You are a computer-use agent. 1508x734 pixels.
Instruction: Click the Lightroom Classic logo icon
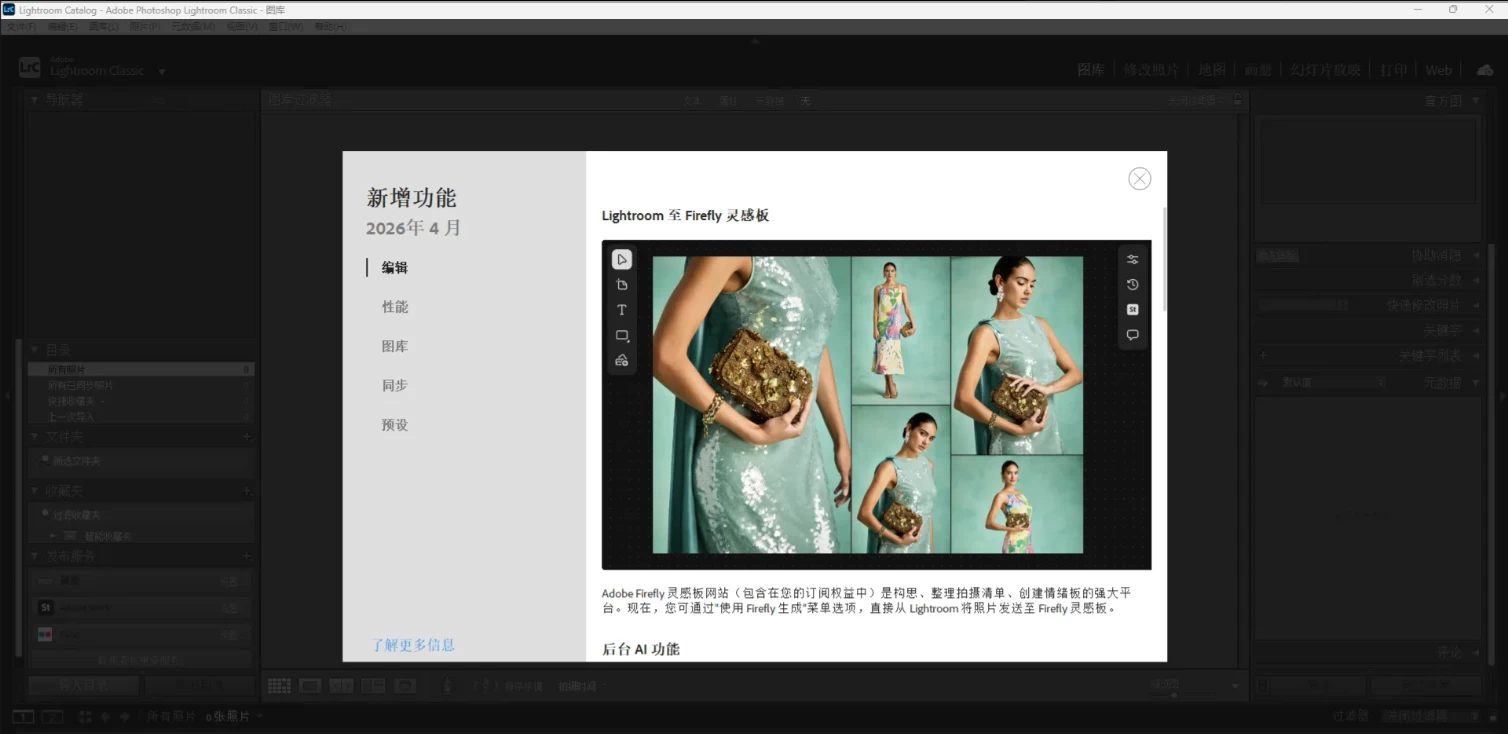(30, 68)
